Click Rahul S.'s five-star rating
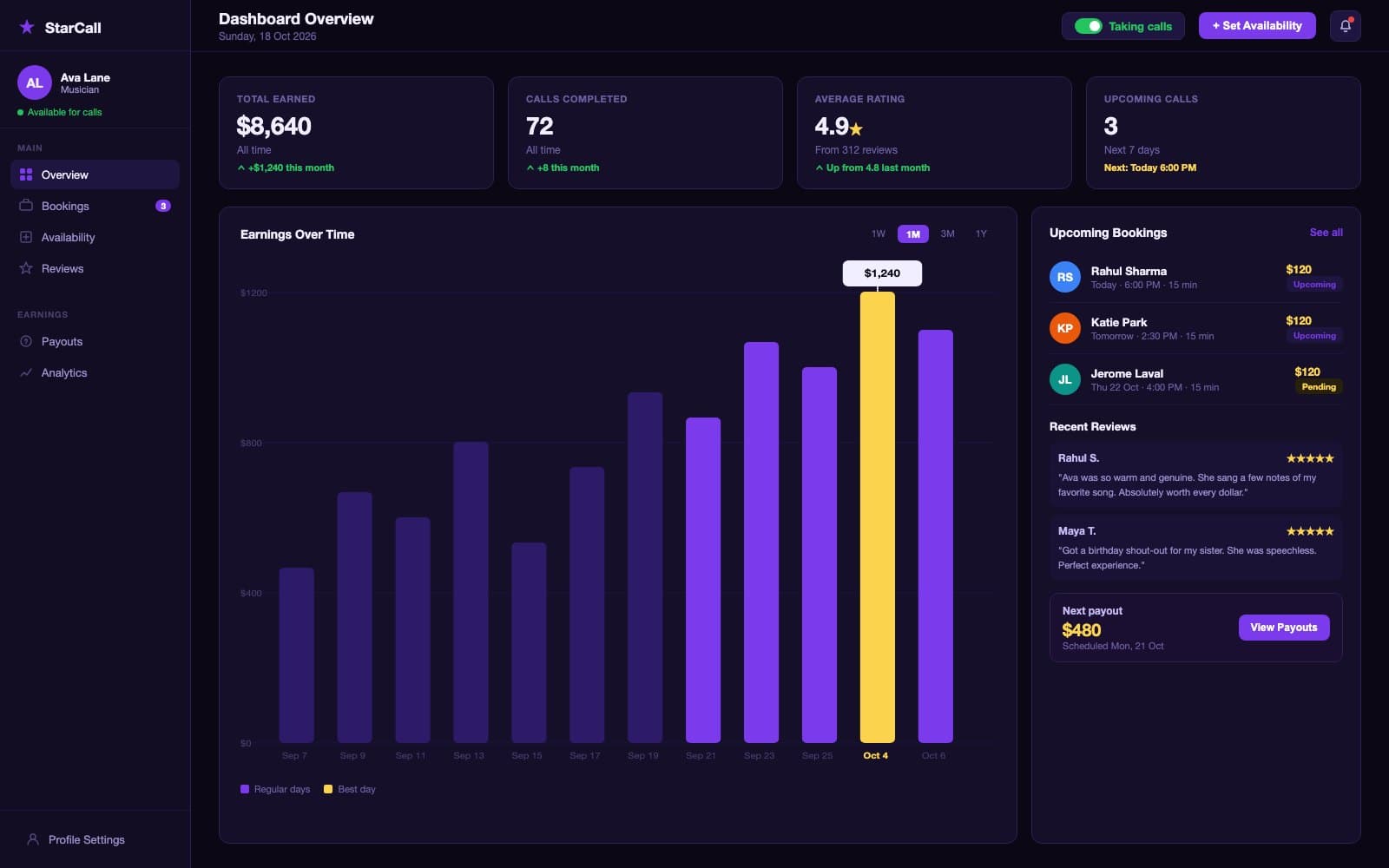 tap(1310, 458)
